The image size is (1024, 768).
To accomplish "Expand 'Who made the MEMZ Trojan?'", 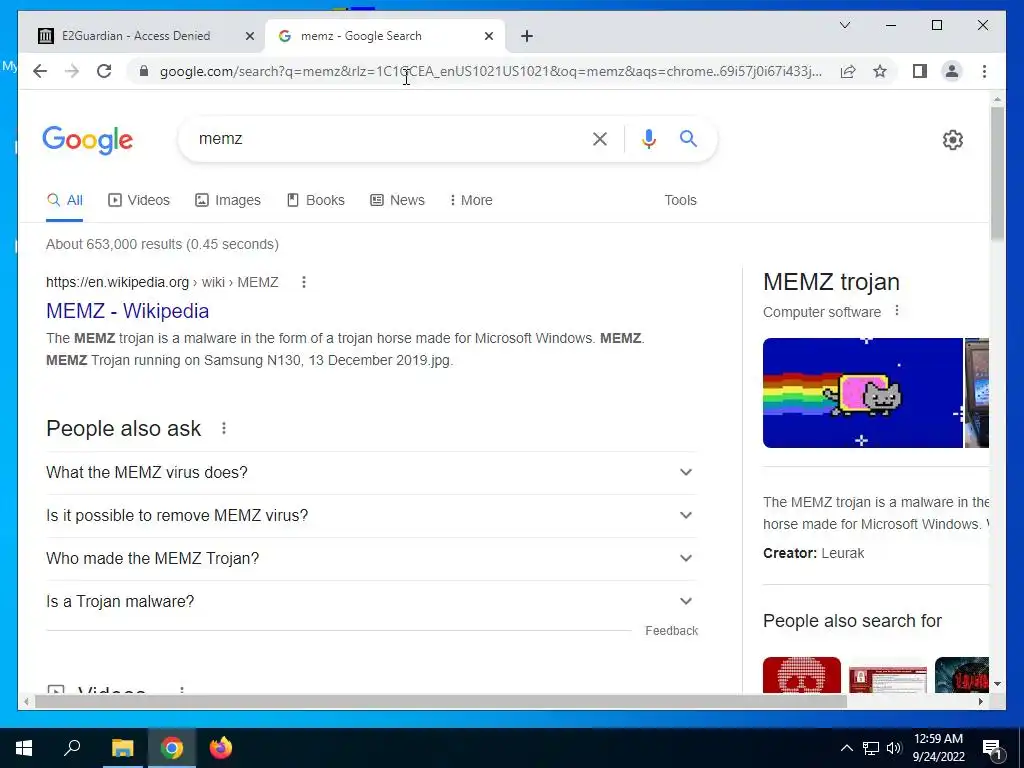I will coord(370,558).
